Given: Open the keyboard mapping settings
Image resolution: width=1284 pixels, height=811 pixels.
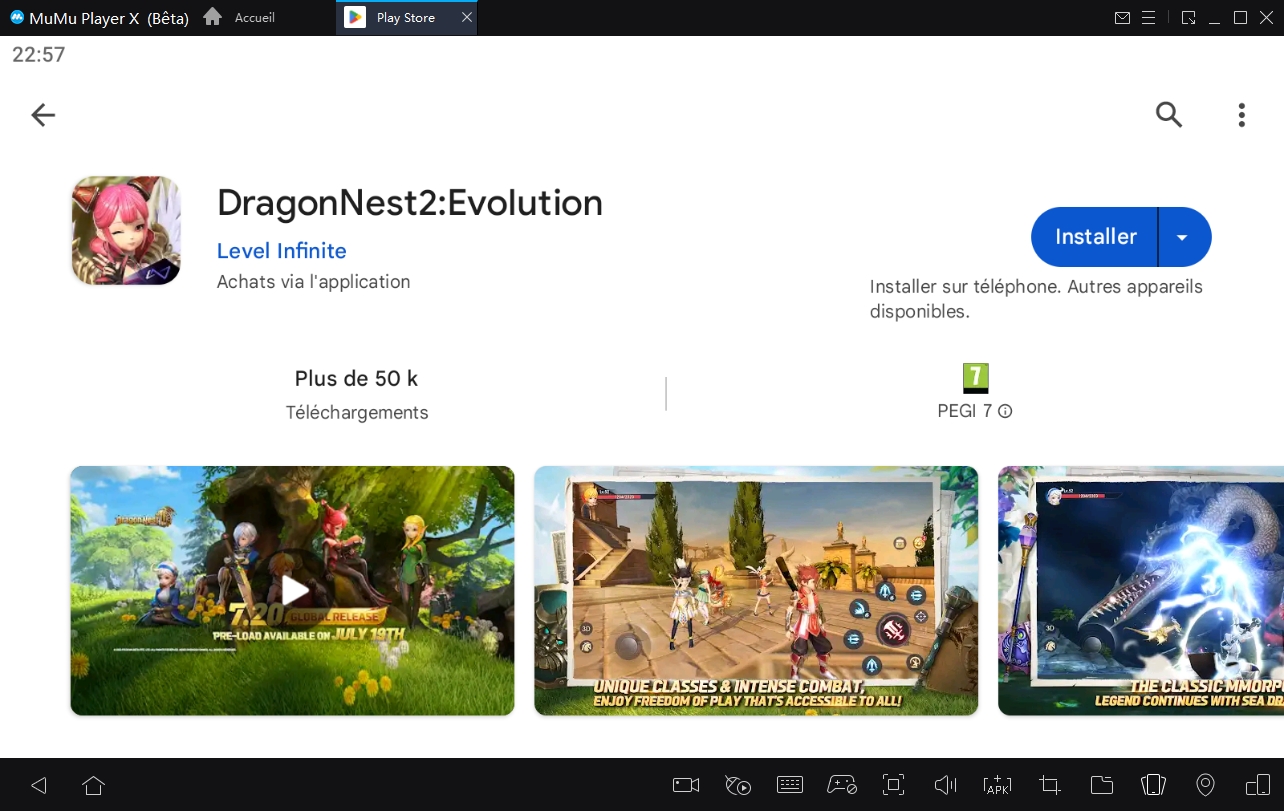Looking at the screenshot, I should pos(790,785).
